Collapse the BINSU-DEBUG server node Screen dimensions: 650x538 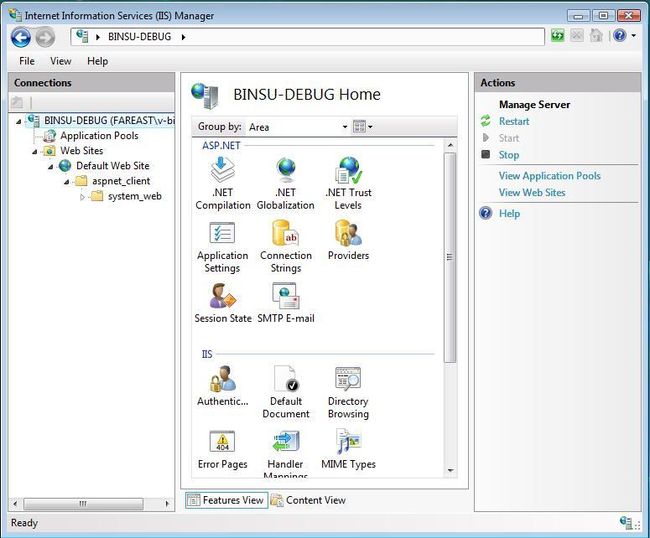pyautogui.click(x=19, y=121)
